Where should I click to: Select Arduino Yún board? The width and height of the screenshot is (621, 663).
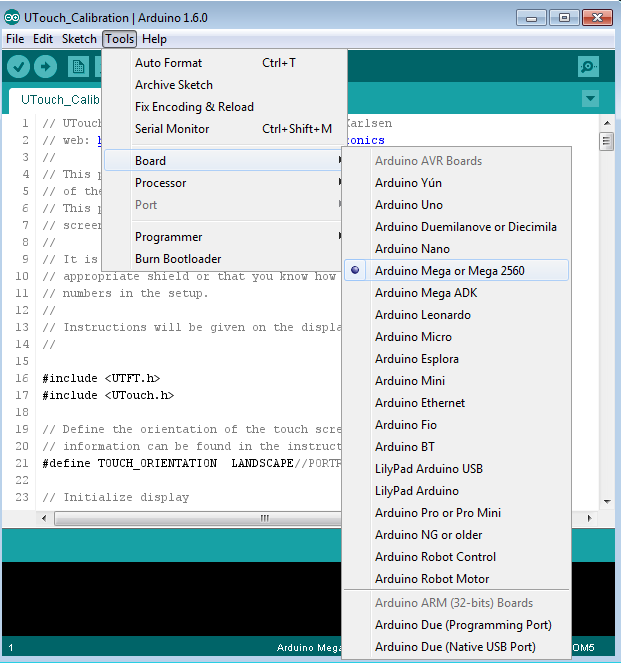(457, 183)
